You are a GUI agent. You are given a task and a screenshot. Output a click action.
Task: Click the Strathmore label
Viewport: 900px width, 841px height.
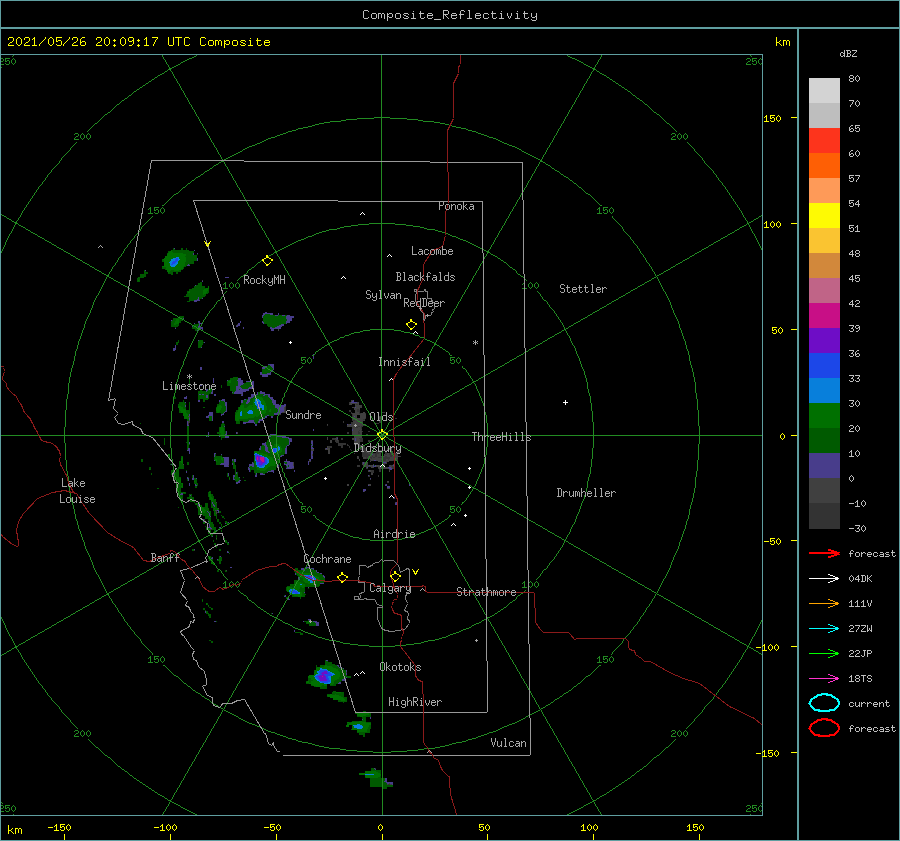(x=486, y=592)
